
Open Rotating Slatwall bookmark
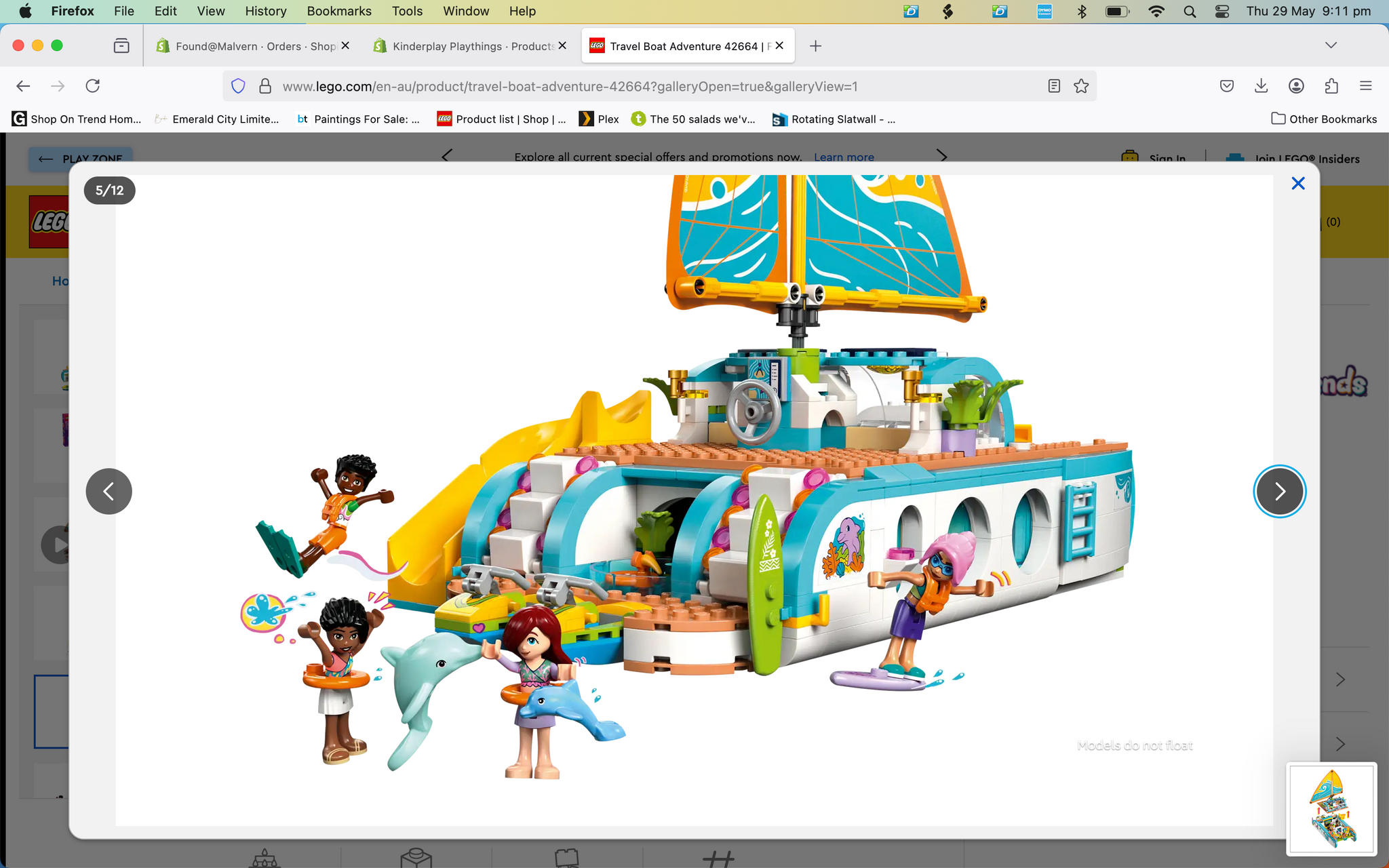(834, 119)
